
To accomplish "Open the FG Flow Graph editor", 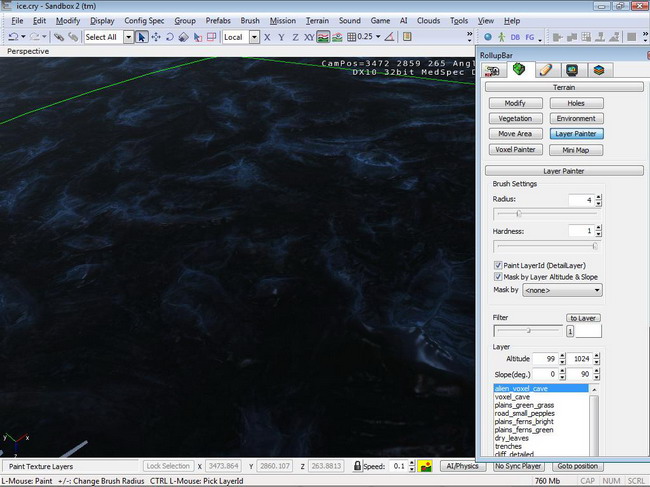I will pyautogui.click(x=530, y=37).
